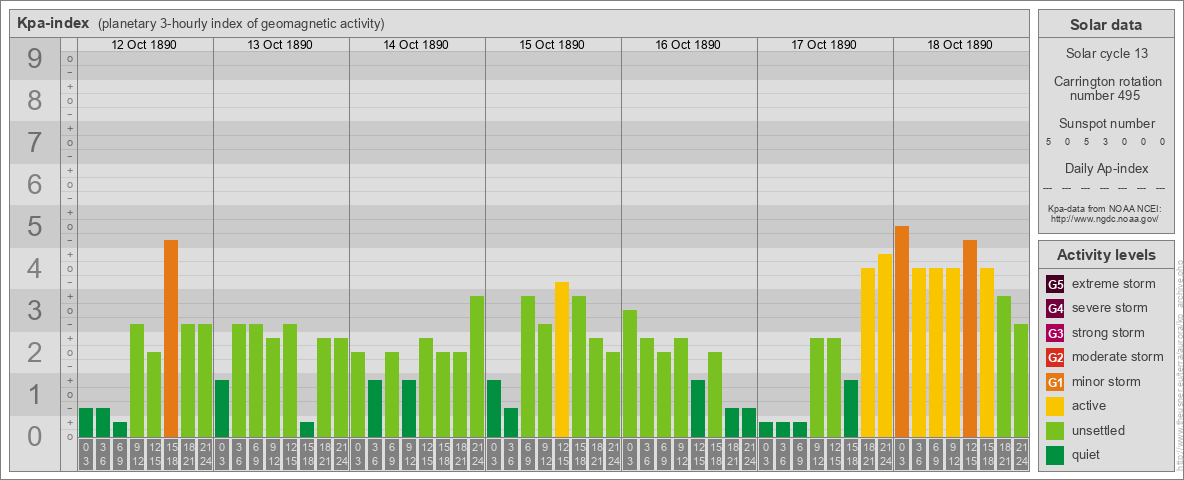Click the 14 Oct 1890 date header
Viewport: 1184px width, 480px height.
(416, 45)
